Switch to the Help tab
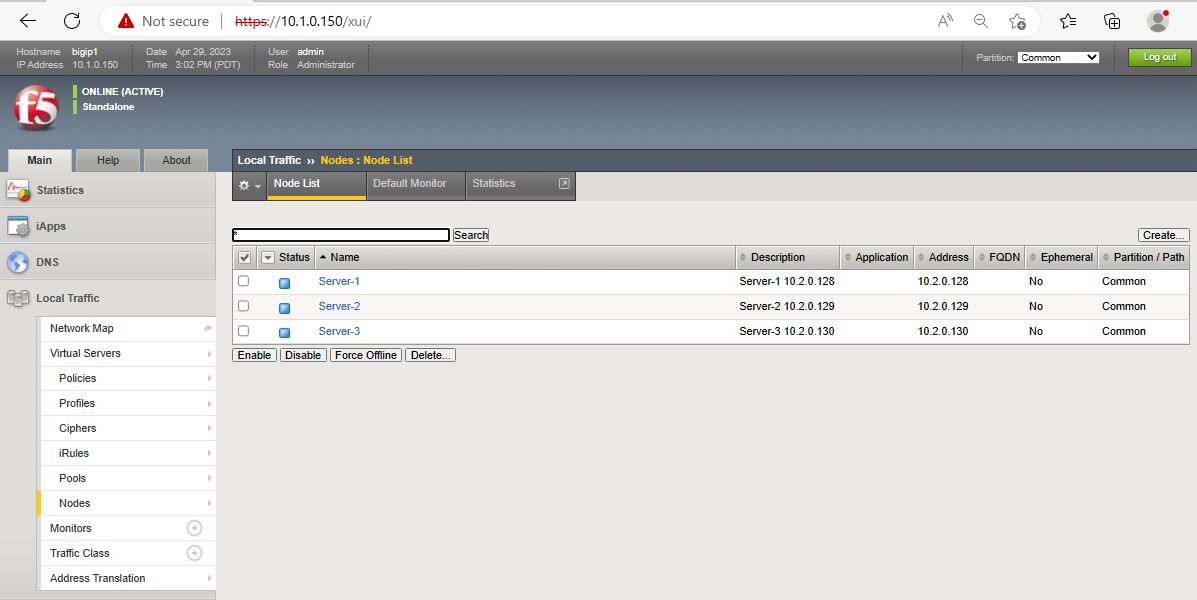The width and height of the screenshot is (1197, 600). [x=108, y=160]
